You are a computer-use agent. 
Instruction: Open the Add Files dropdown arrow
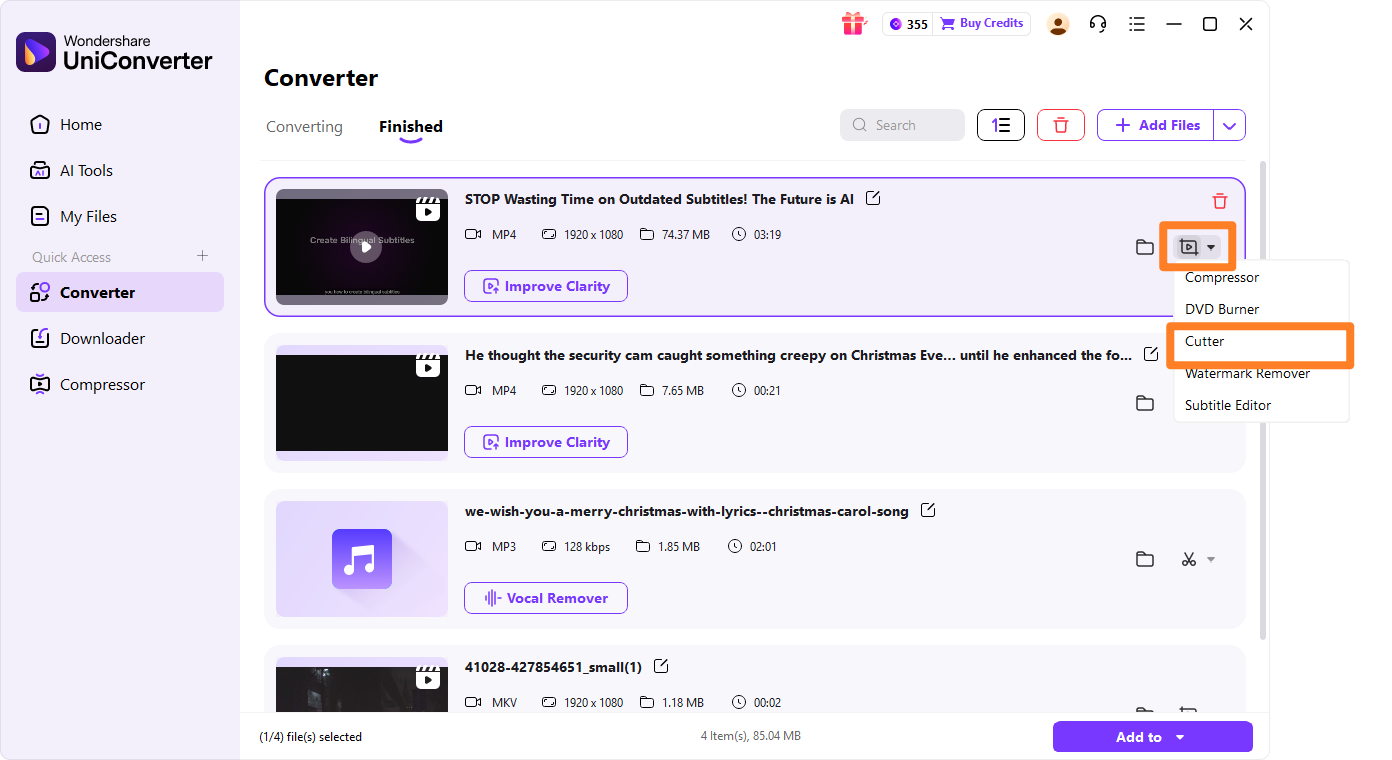click(1229, 124)
